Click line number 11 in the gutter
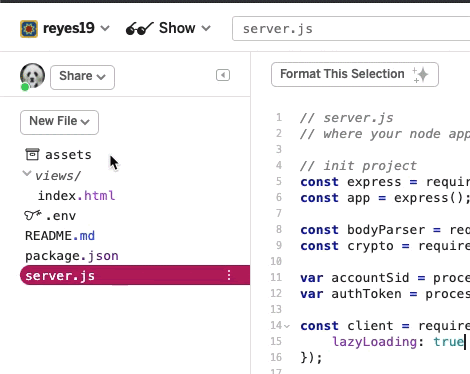This screenshot has height=374, width=470. tap(276, 277)
